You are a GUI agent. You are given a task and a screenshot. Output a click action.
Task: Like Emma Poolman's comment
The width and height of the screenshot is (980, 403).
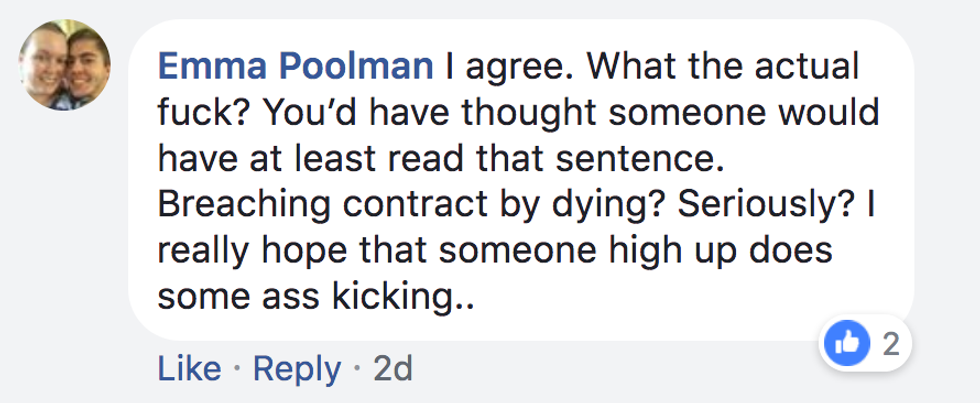click(190, 371)
